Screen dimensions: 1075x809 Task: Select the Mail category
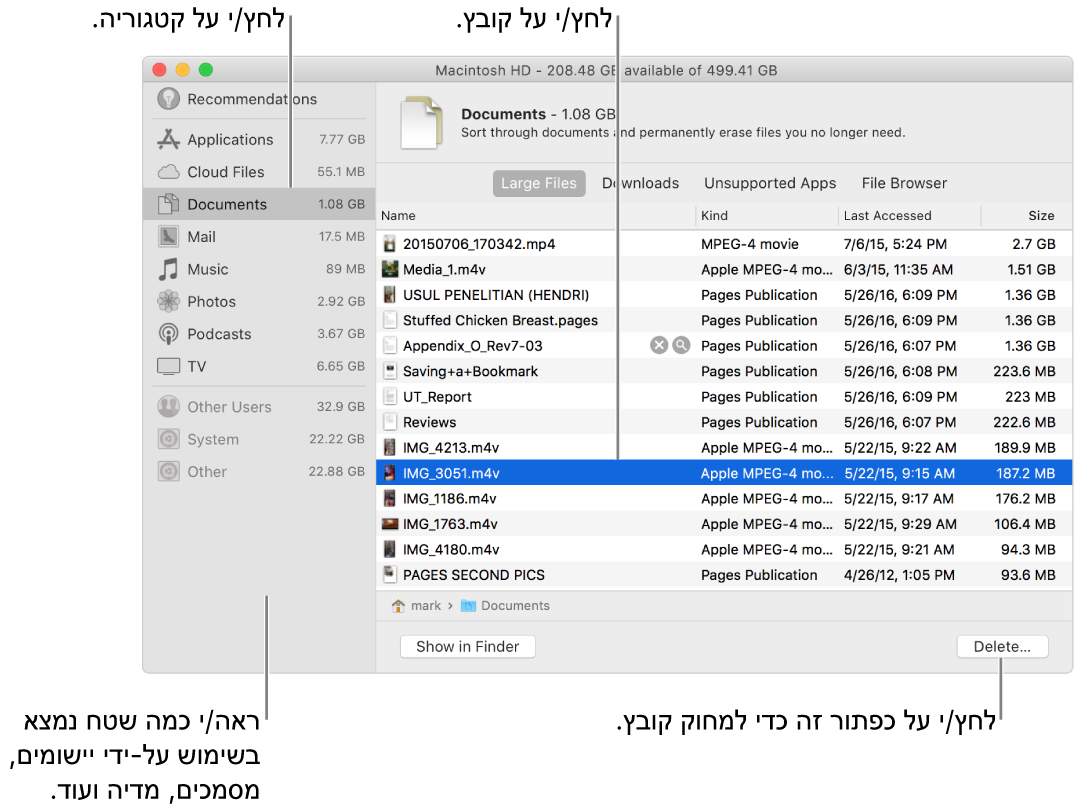click(259, 236)
